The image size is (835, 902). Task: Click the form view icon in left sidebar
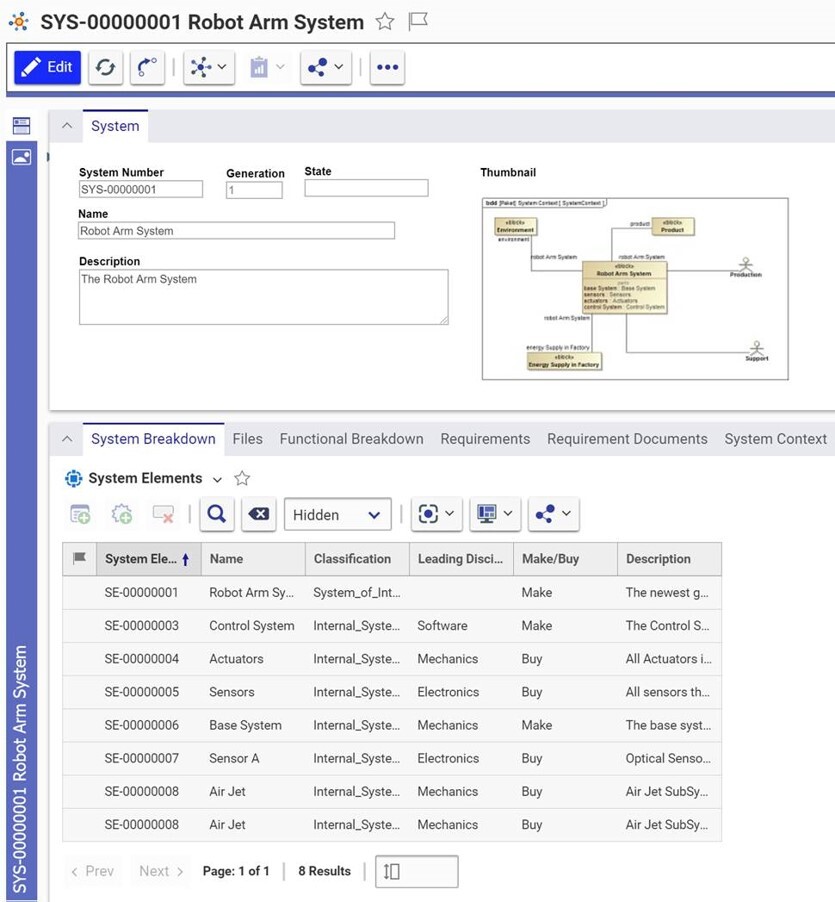(x=21, y=126)
